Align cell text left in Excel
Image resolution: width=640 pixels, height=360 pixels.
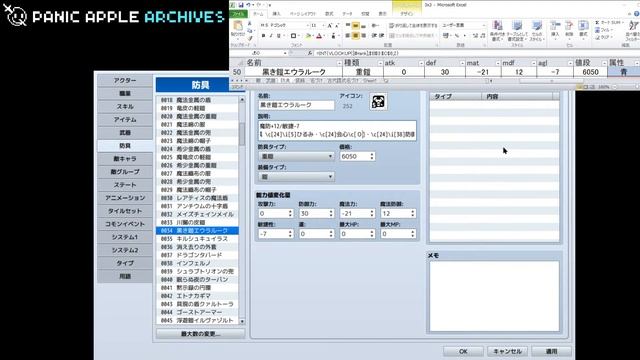click(x=348, y=36)
